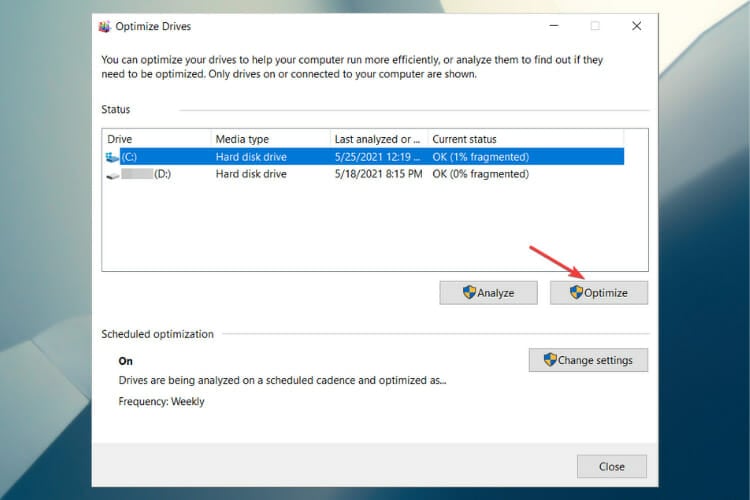Click Hard disk drive in D: row
Image resolution: width=750 pixels, height=500 pixels.
click(251, 174)
